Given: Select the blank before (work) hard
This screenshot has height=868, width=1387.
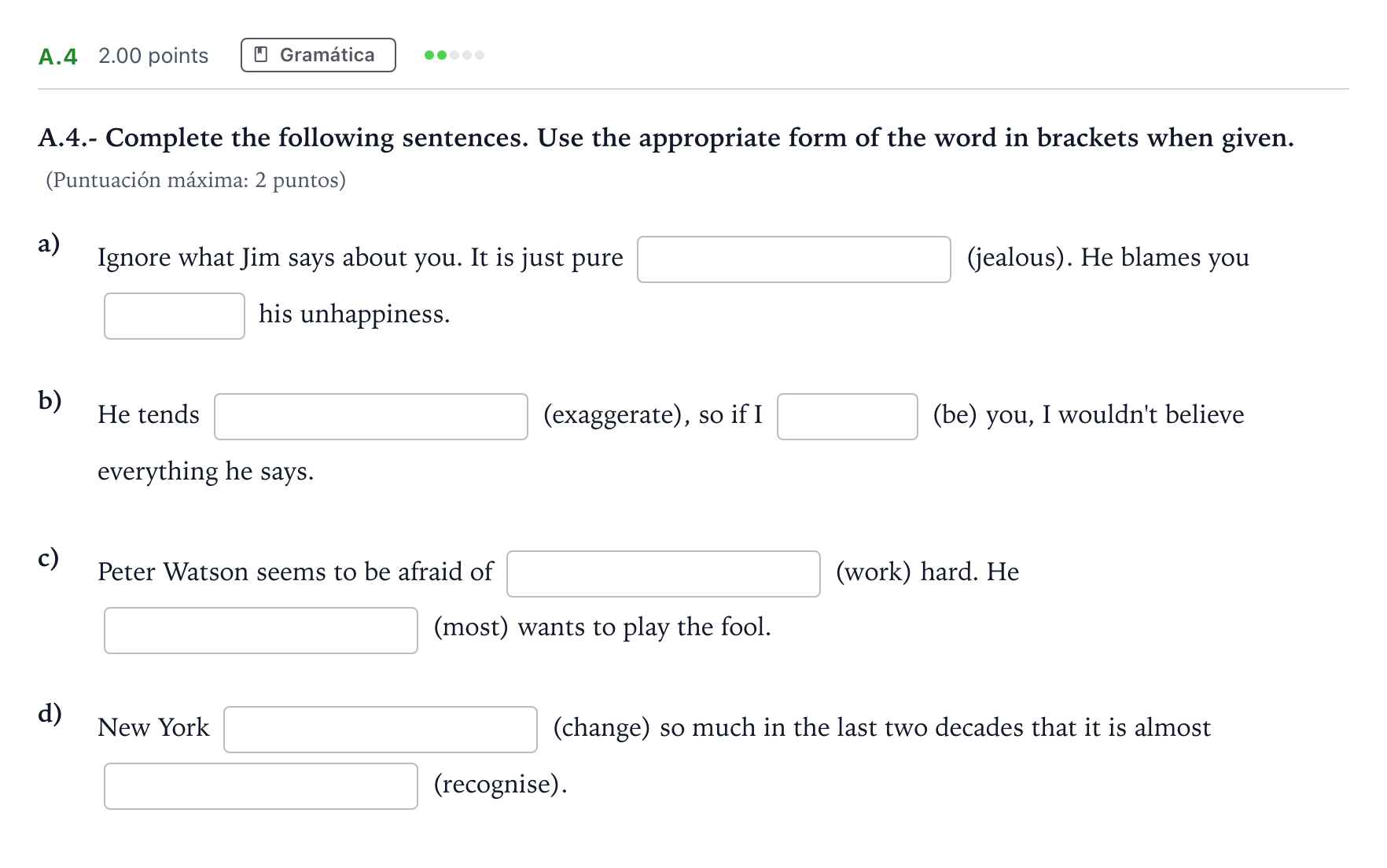Looking at the screenshot, I should (x=664, y=574).
